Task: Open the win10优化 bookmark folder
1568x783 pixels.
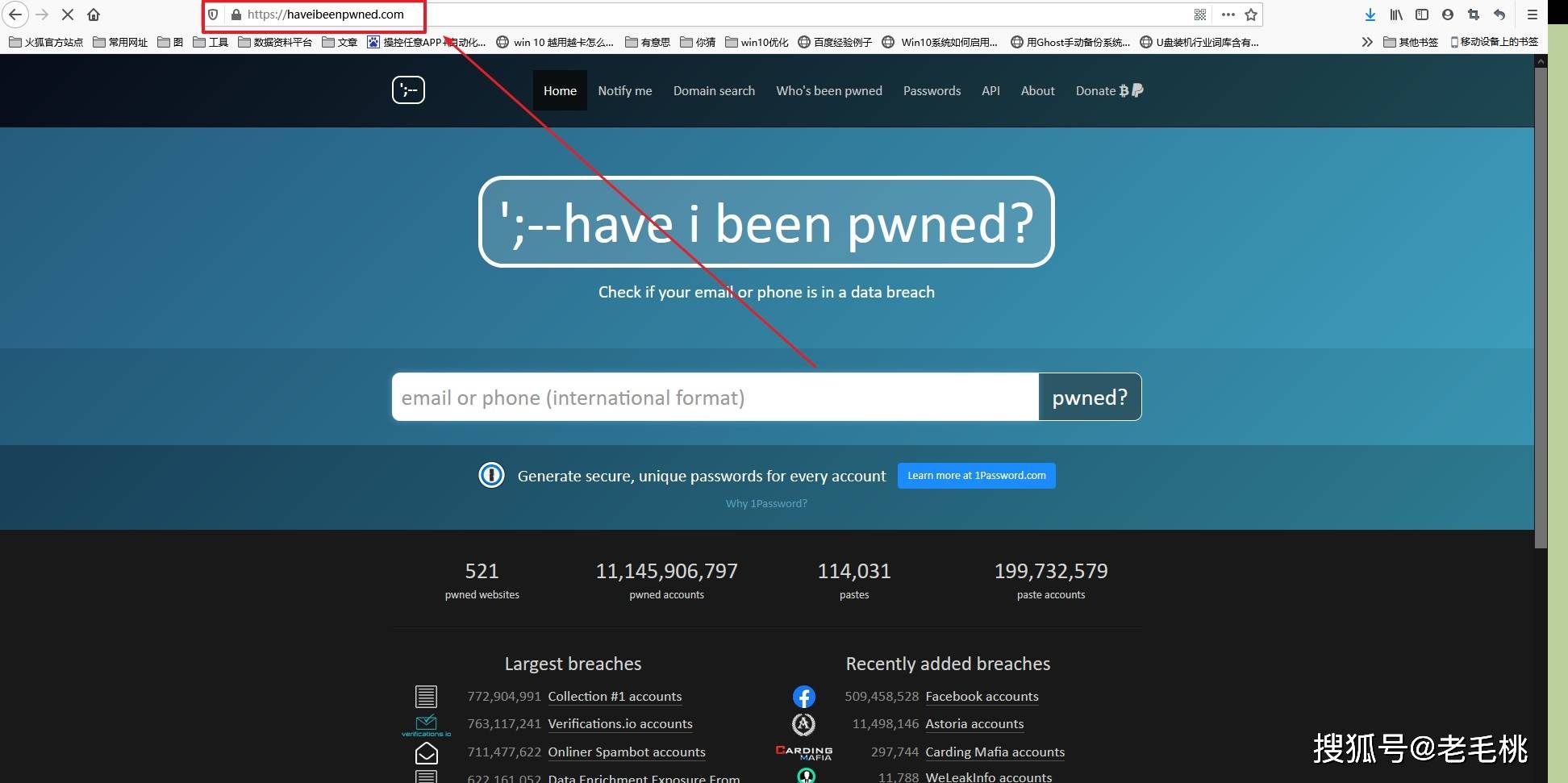Action: tap(757, 42)
